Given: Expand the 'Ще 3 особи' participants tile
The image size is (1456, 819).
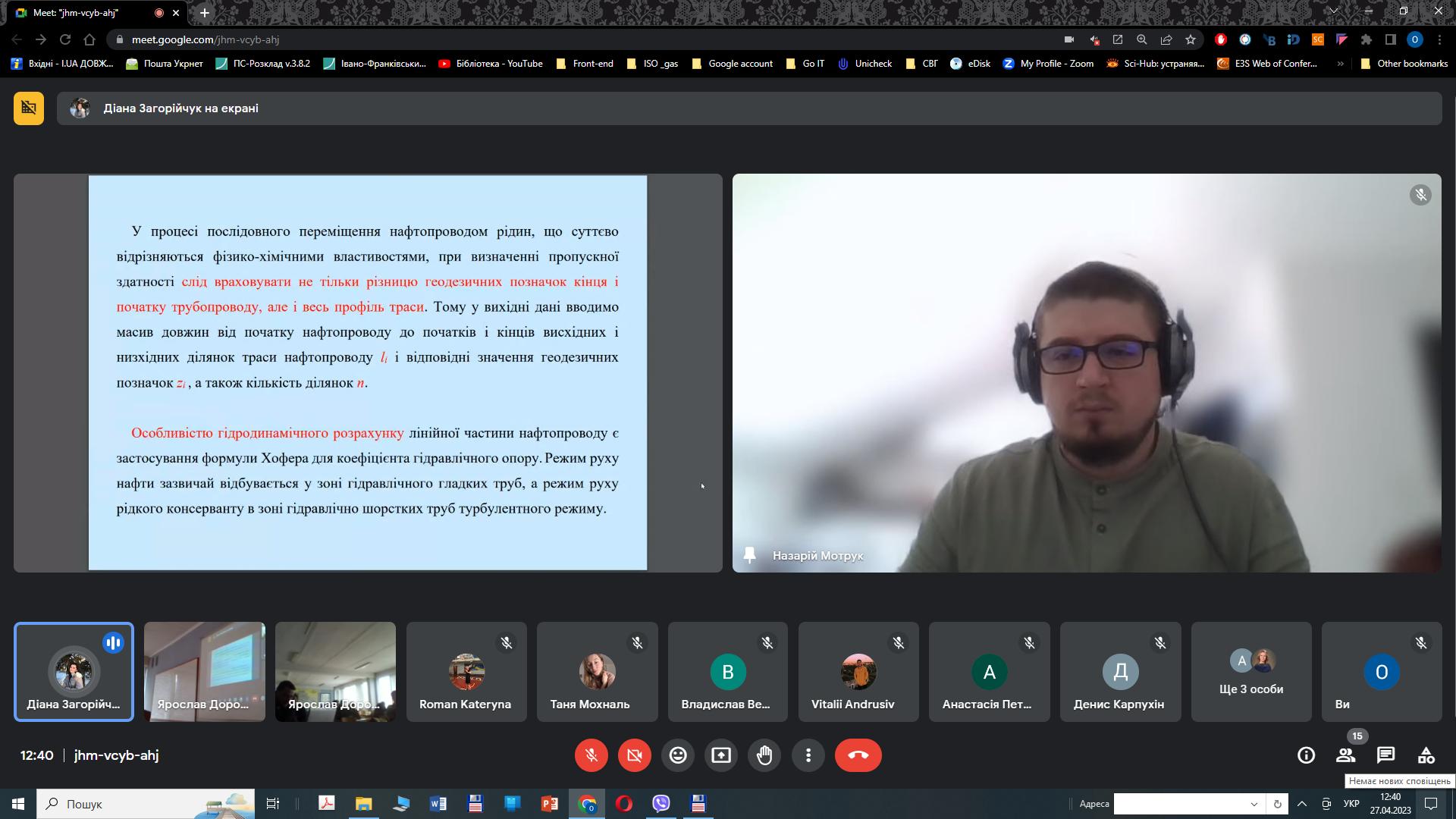Looking at the screenshot, I should point(1250,672).
